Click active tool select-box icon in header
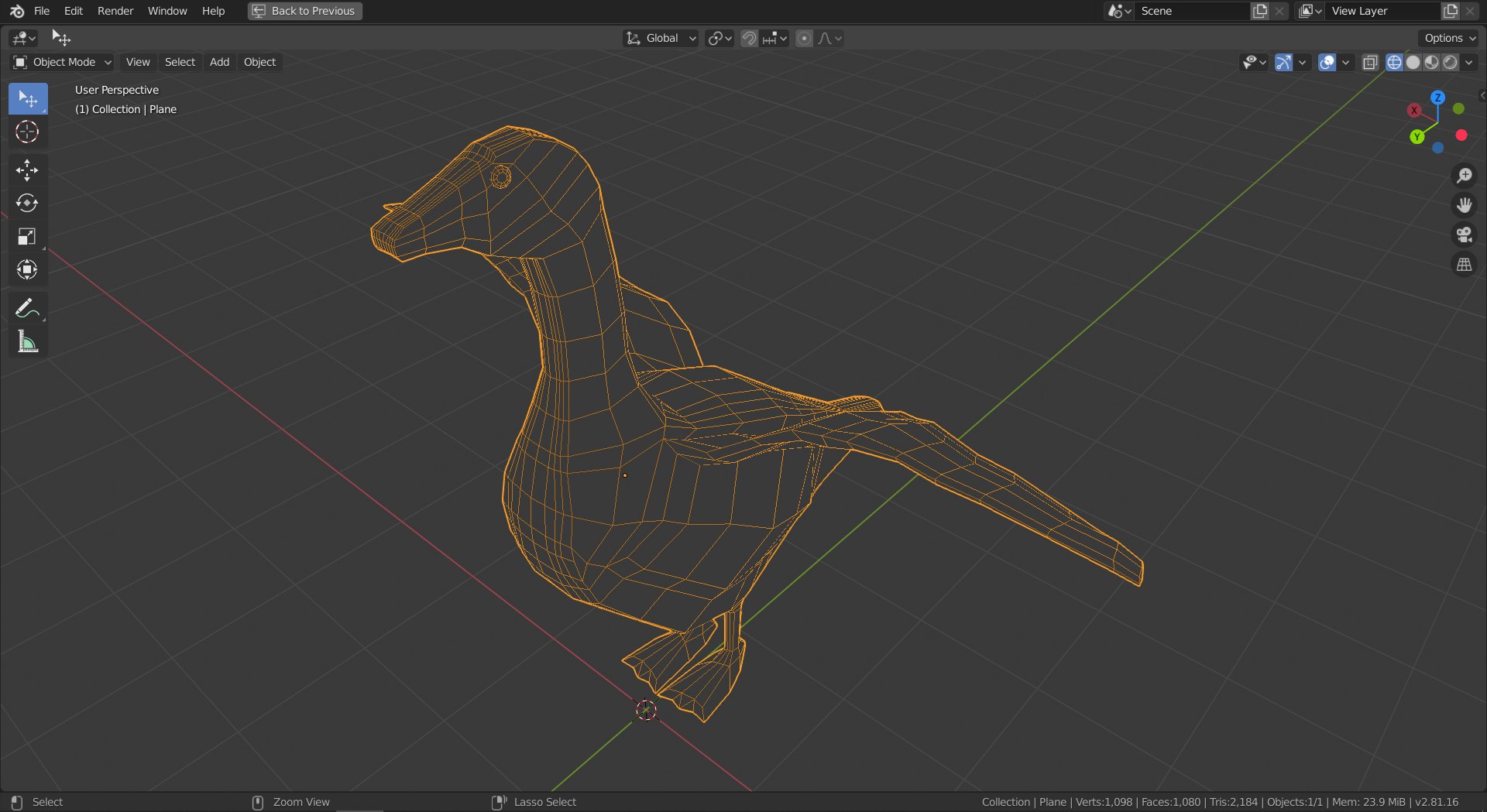This screenshot has width=1487, height=812. point(60,38)
